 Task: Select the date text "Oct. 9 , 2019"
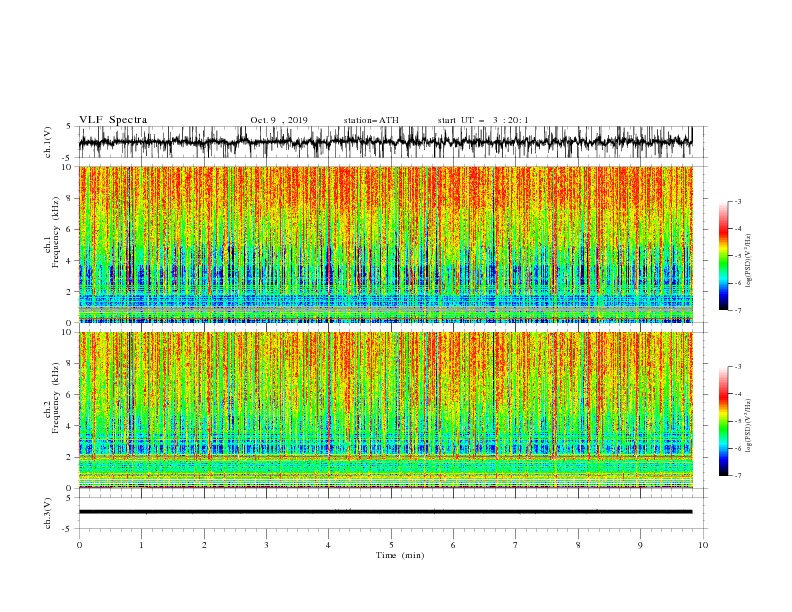pyautogui.click(x=279, y=120)
